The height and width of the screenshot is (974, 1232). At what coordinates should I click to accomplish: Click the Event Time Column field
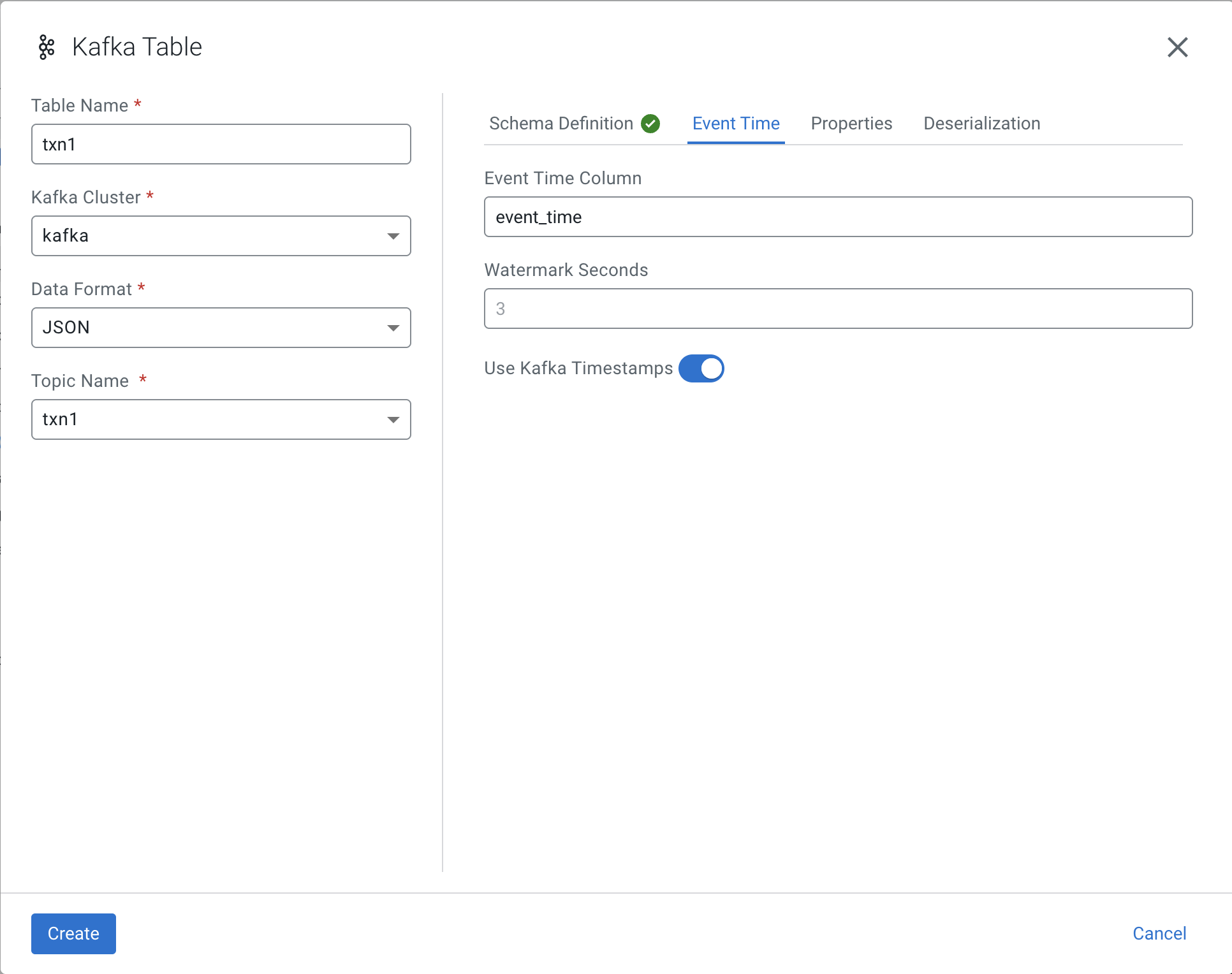837,217
